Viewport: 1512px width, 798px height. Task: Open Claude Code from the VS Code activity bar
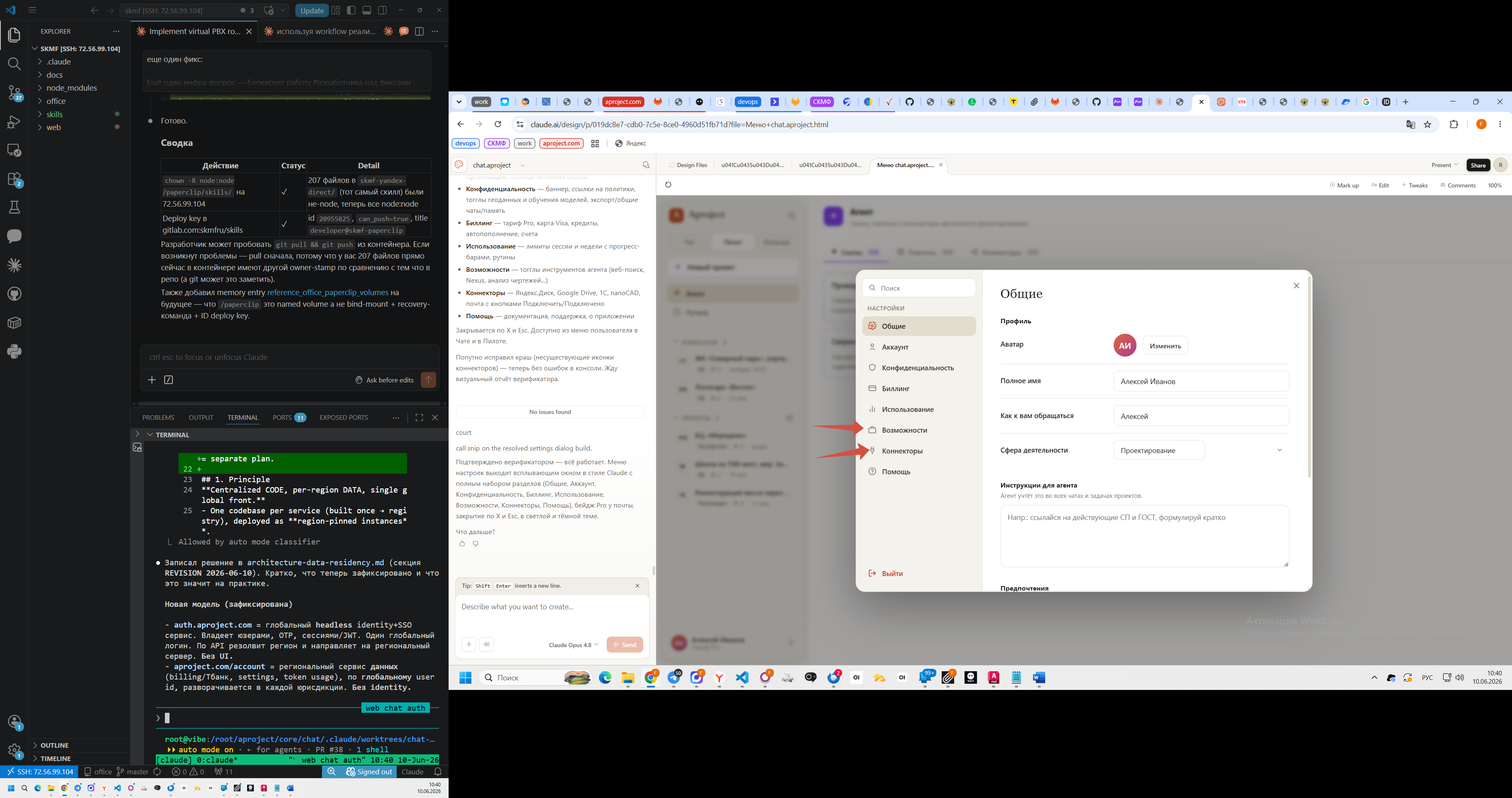(15, 266)
